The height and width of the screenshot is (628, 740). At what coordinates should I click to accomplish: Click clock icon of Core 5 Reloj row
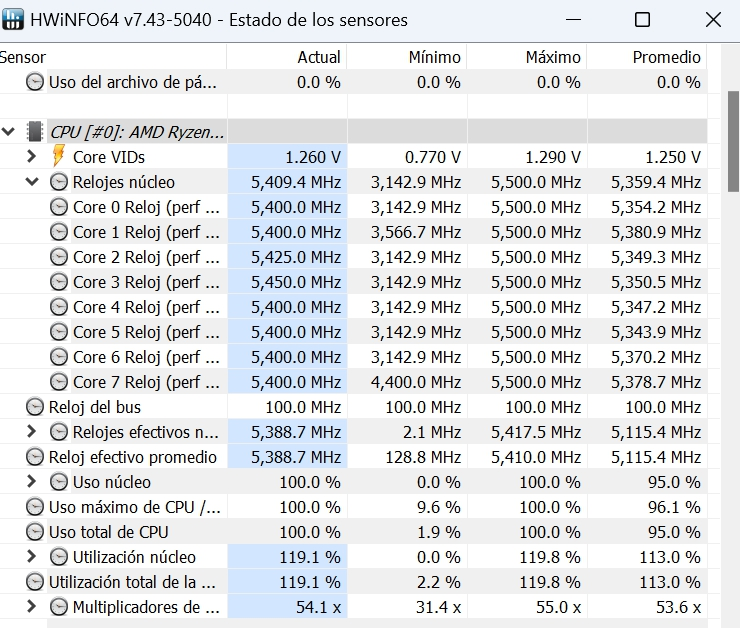[x=59, y=332]
